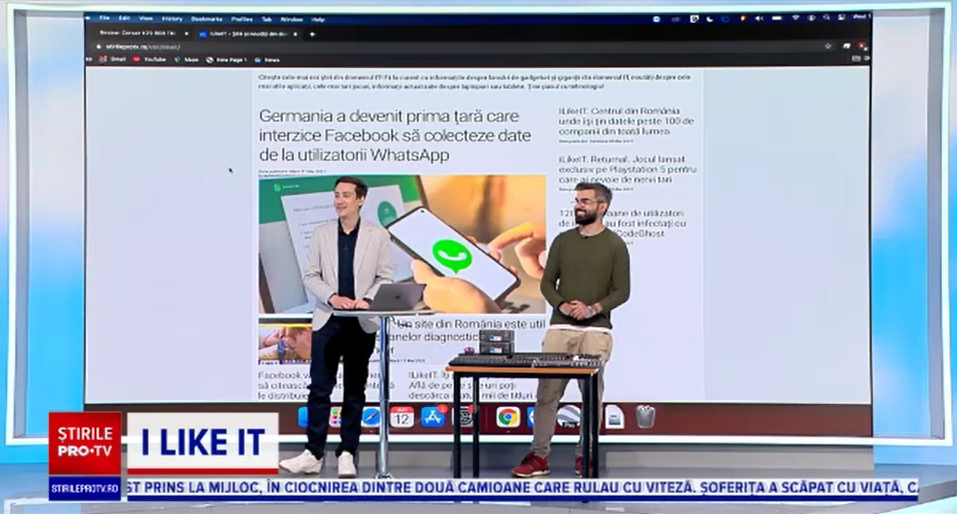Open Returnal PlayStation 5 game article
957x514 pixels.
pyautogui.click(x=622, y=171)
